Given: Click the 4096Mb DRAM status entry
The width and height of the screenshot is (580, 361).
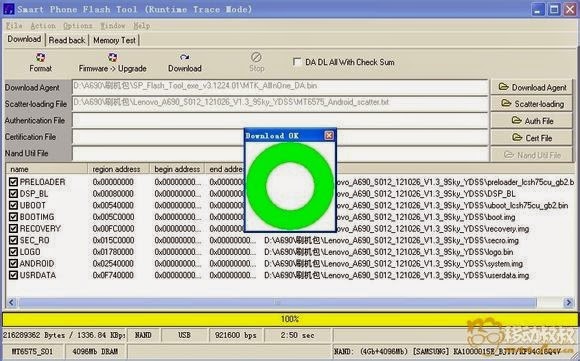Looking at the screenshot, I should 95,351.
